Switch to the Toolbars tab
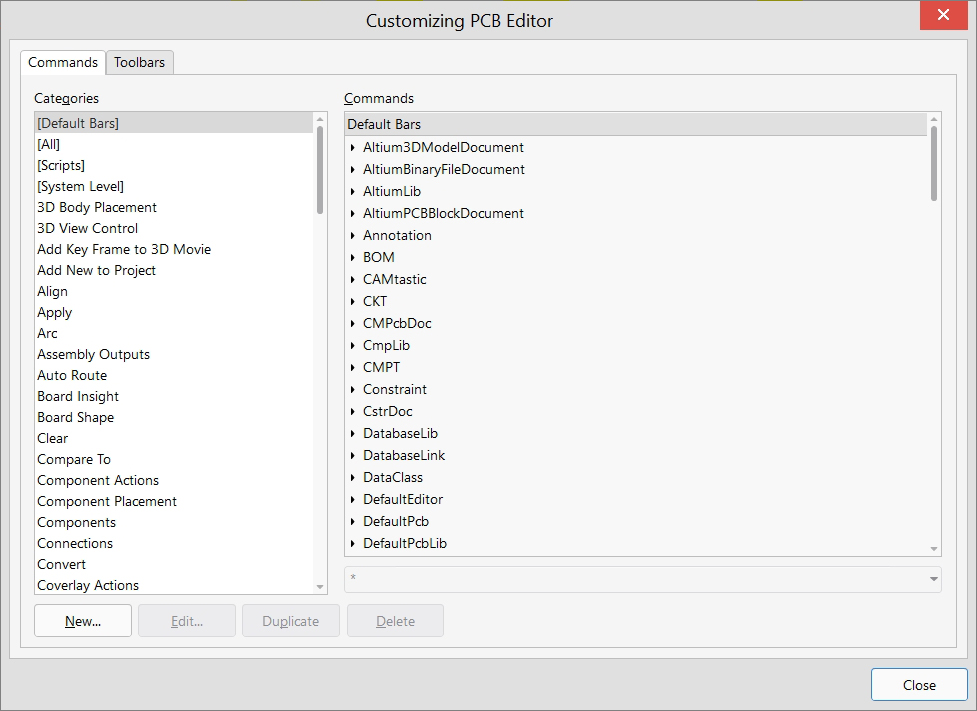 140,62
